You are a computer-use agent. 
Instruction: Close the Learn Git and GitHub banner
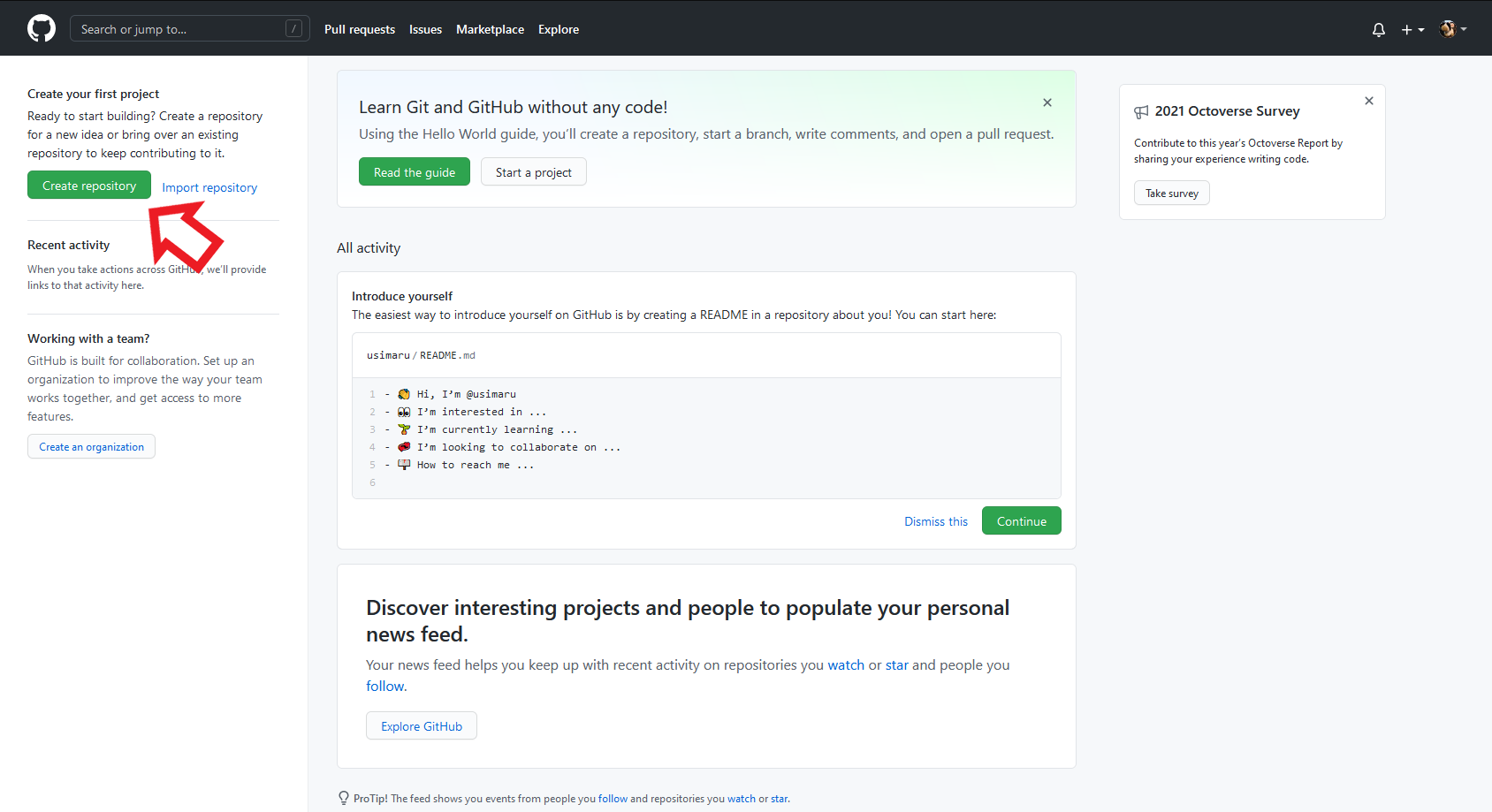[1047, 102]
